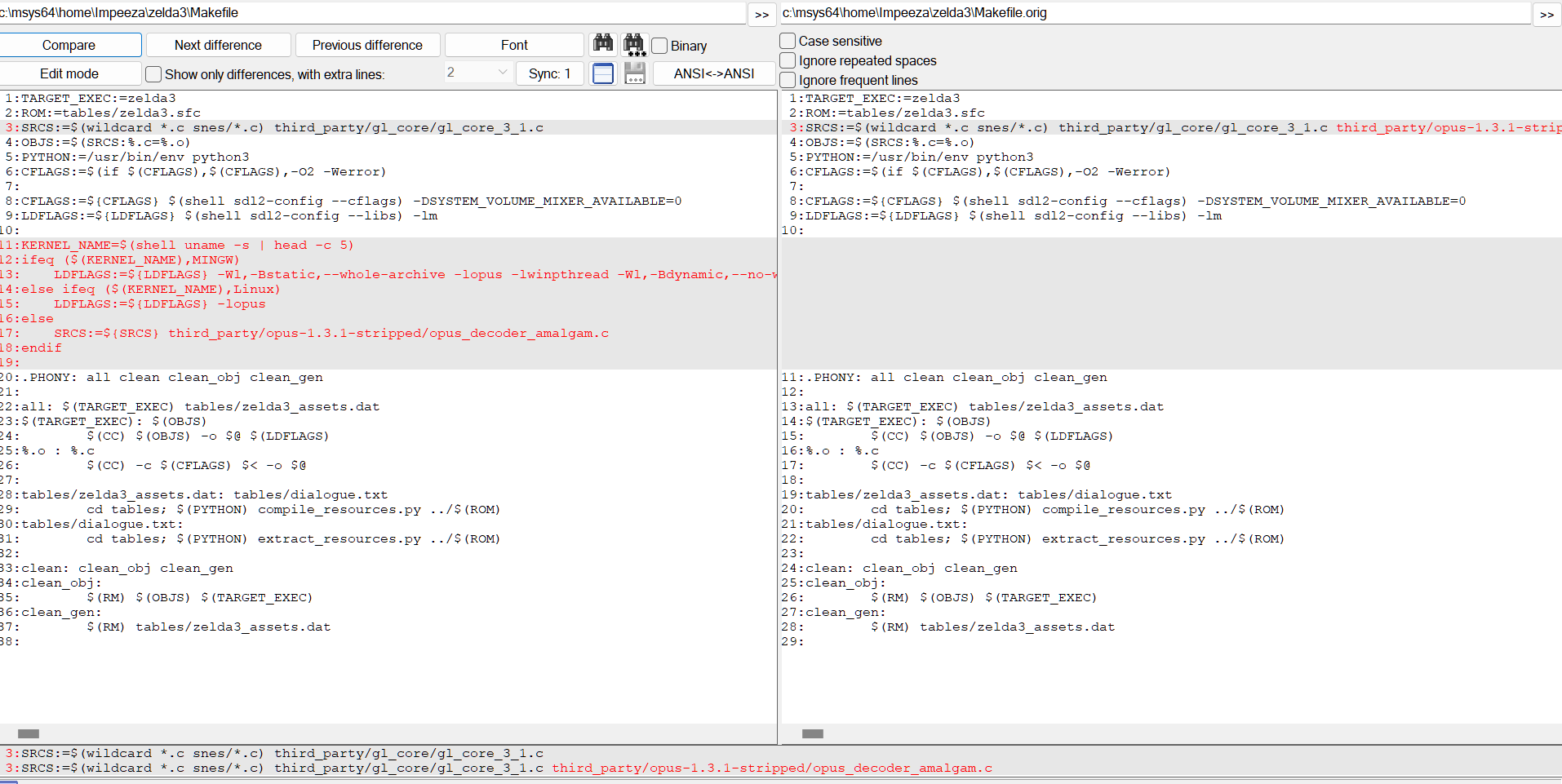Open search using the binoculars icon
Screen dimensions: 1562x784
pyautogui.click(x=604, y=45)
